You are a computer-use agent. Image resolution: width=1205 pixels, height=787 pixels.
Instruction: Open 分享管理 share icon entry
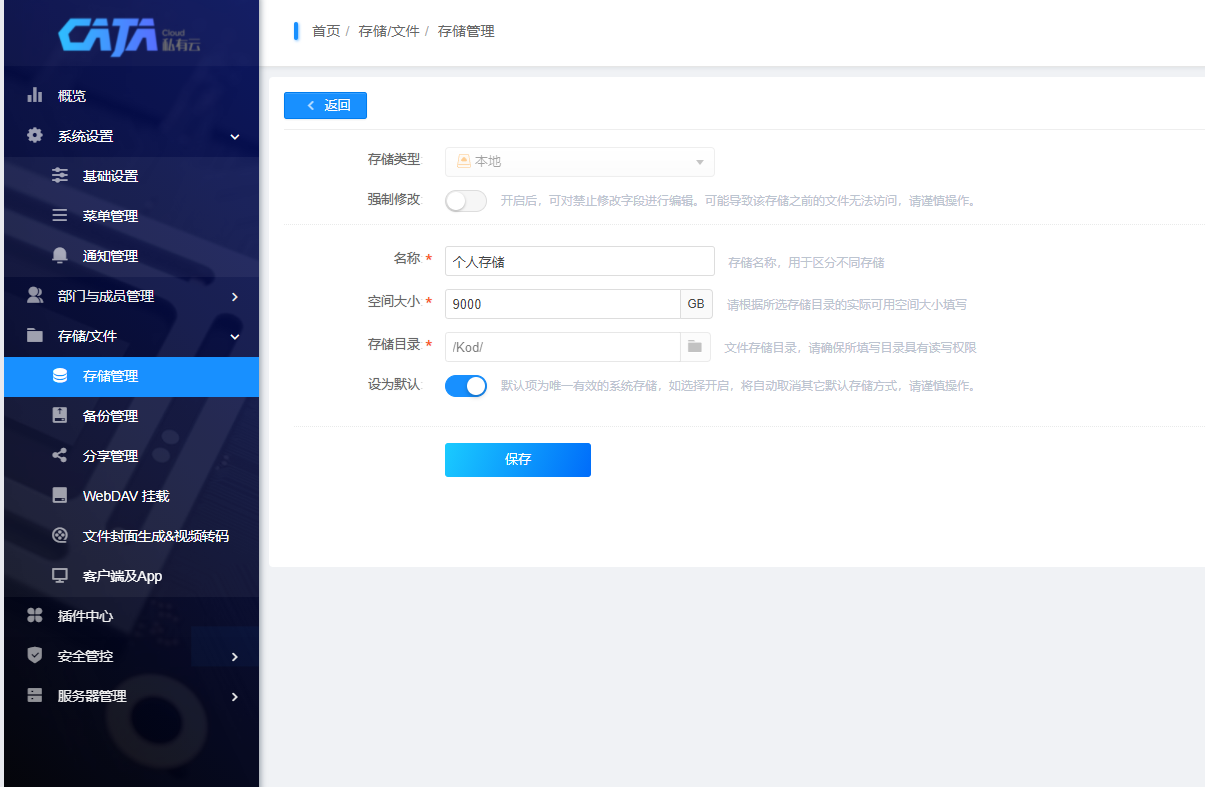point(60,456)
